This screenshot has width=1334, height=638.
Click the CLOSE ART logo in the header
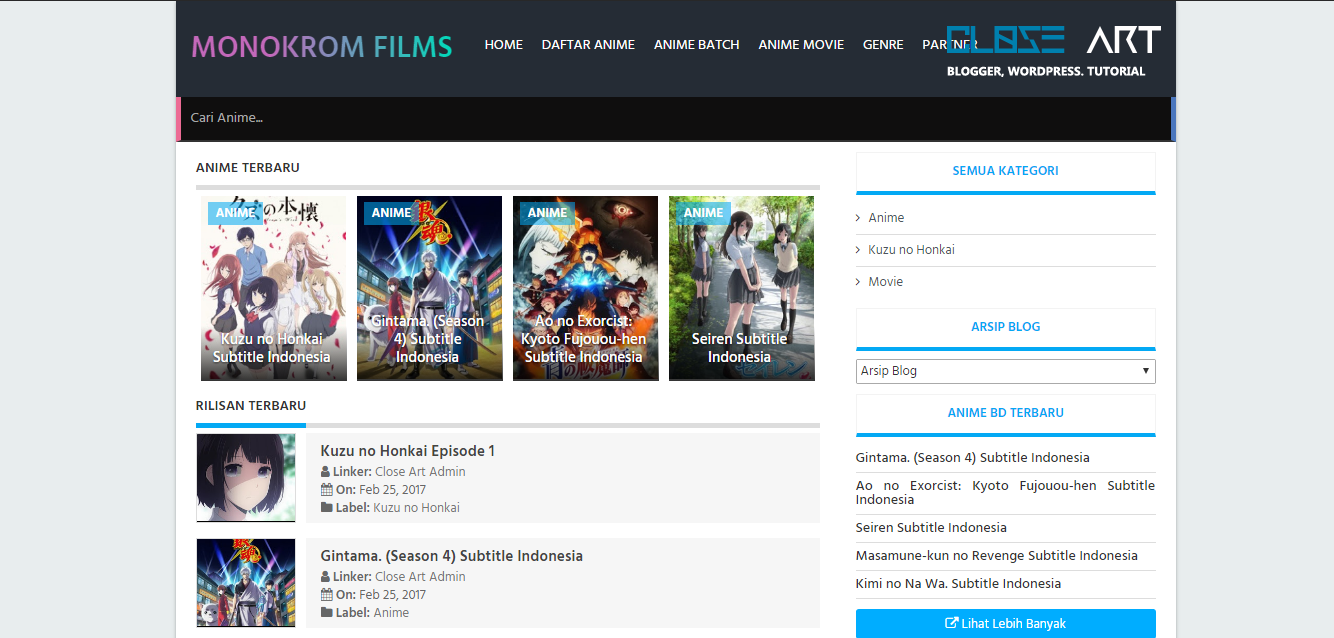[1053, 50]
